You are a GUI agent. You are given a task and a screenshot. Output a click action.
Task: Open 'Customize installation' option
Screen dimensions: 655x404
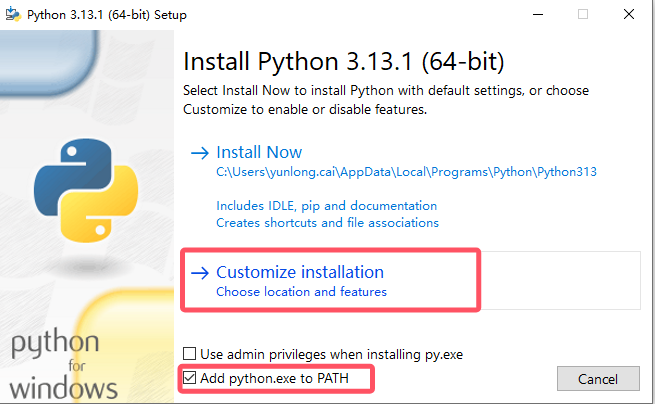click(300, 272)
